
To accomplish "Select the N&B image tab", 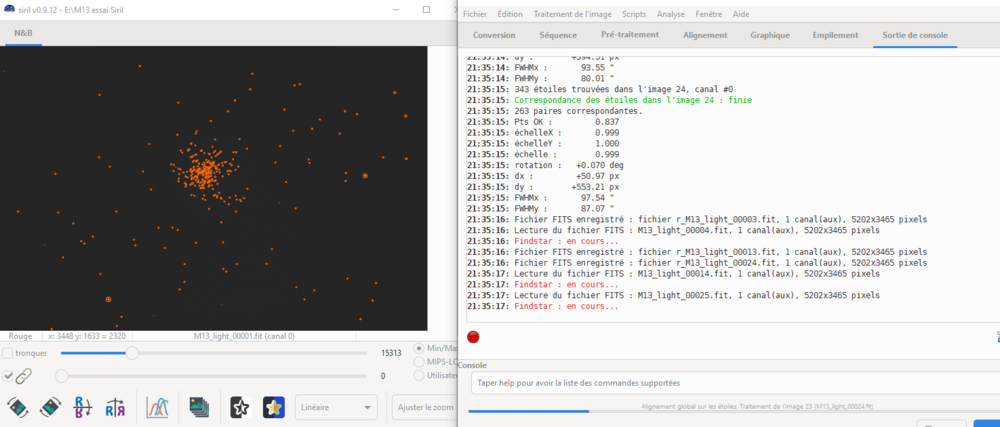I will coord(24,33).
